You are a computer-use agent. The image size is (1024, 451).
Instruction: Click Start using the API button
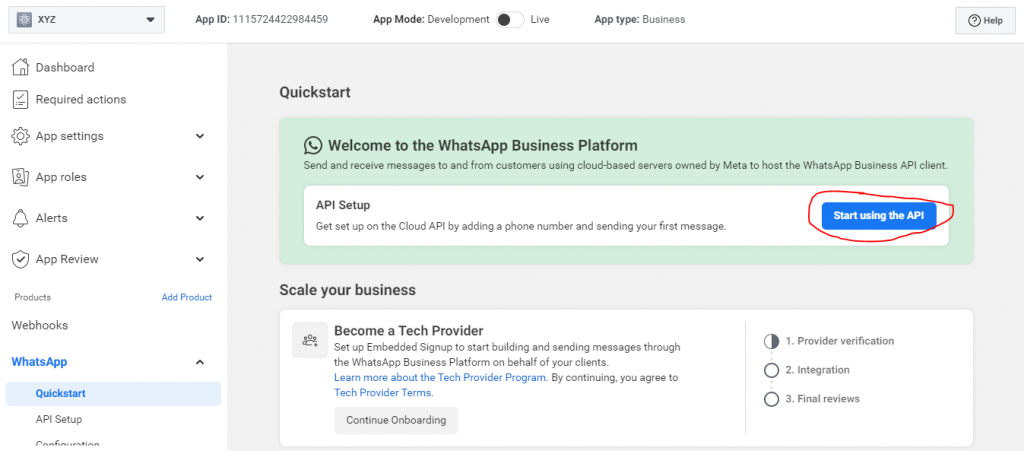tap(878, 215)
